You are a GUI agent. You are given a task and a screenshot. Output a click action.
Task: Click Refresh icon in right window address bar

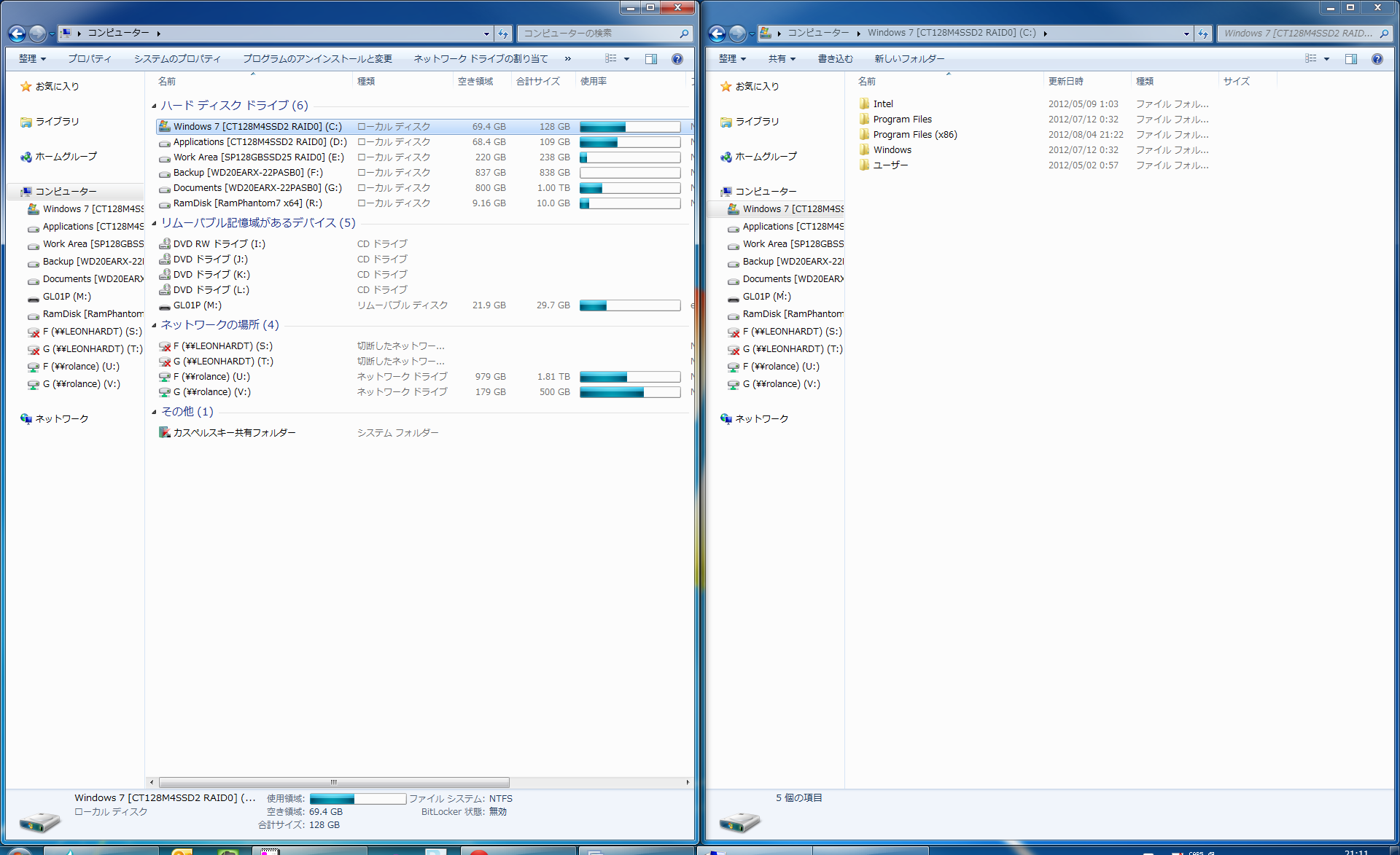pyautogui.click(x=1203, y=34)
